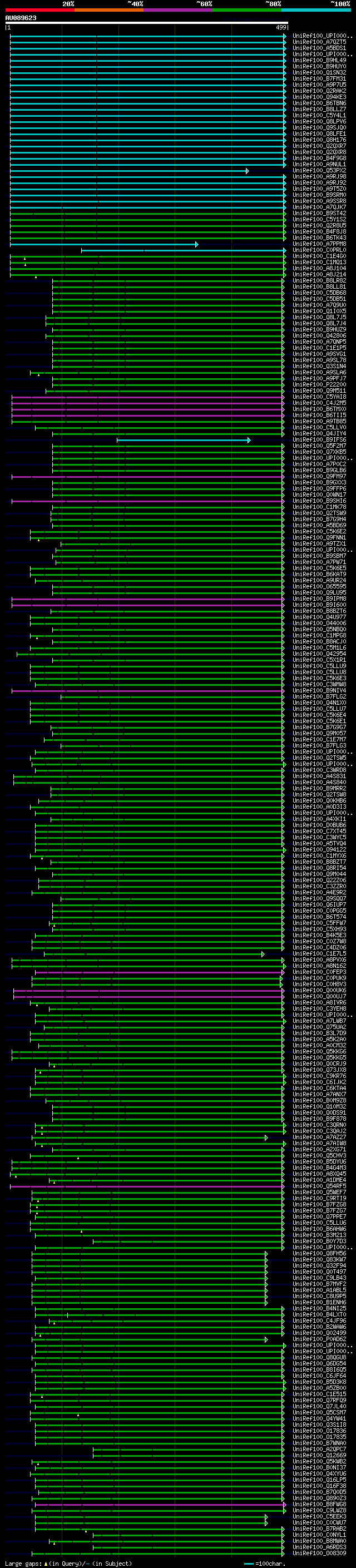This screenshot has width=356, height=1568.
Task: Open hit UniRef100_C0CWU7
Action: click(x=319, y=1522)
